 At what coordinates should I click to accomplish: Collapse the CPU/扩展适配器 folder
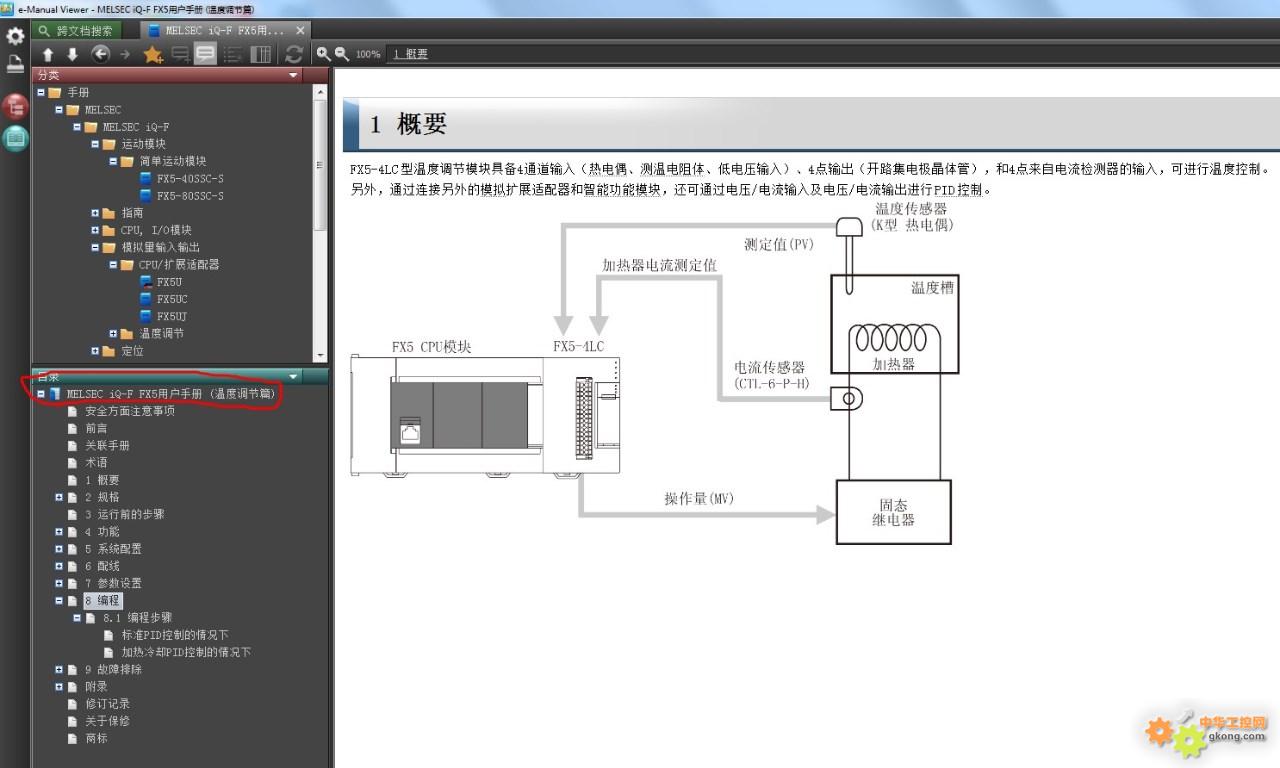pyautogui.click(x=113, y=265)
